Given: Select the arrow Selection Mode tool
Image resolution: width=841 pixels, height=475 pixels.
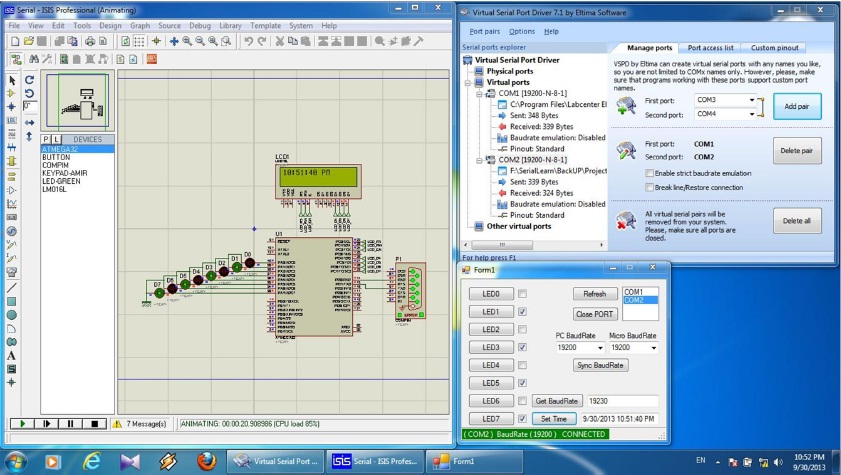Looking at the screenshot, I should pos(12,80).
